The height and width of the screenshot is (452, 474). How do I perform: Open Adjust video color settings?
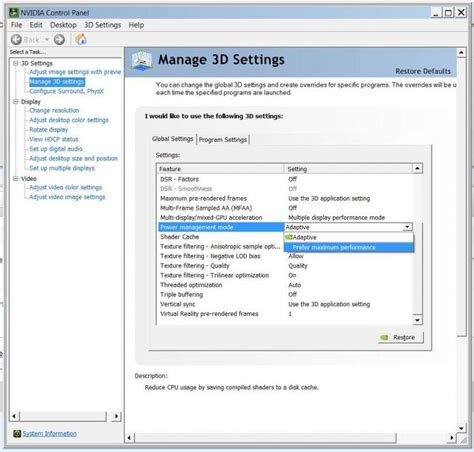click(x=66, y=187)
